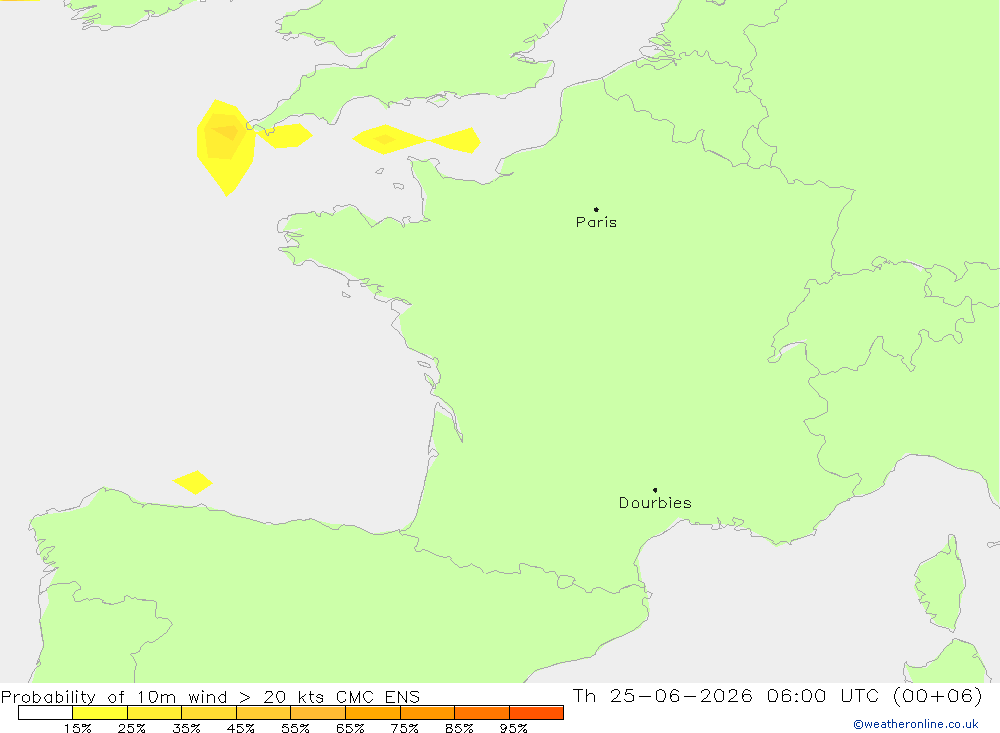1000x733 pixels.
Task: Click the 55% legend label
Action: click(x=295, y=728)
